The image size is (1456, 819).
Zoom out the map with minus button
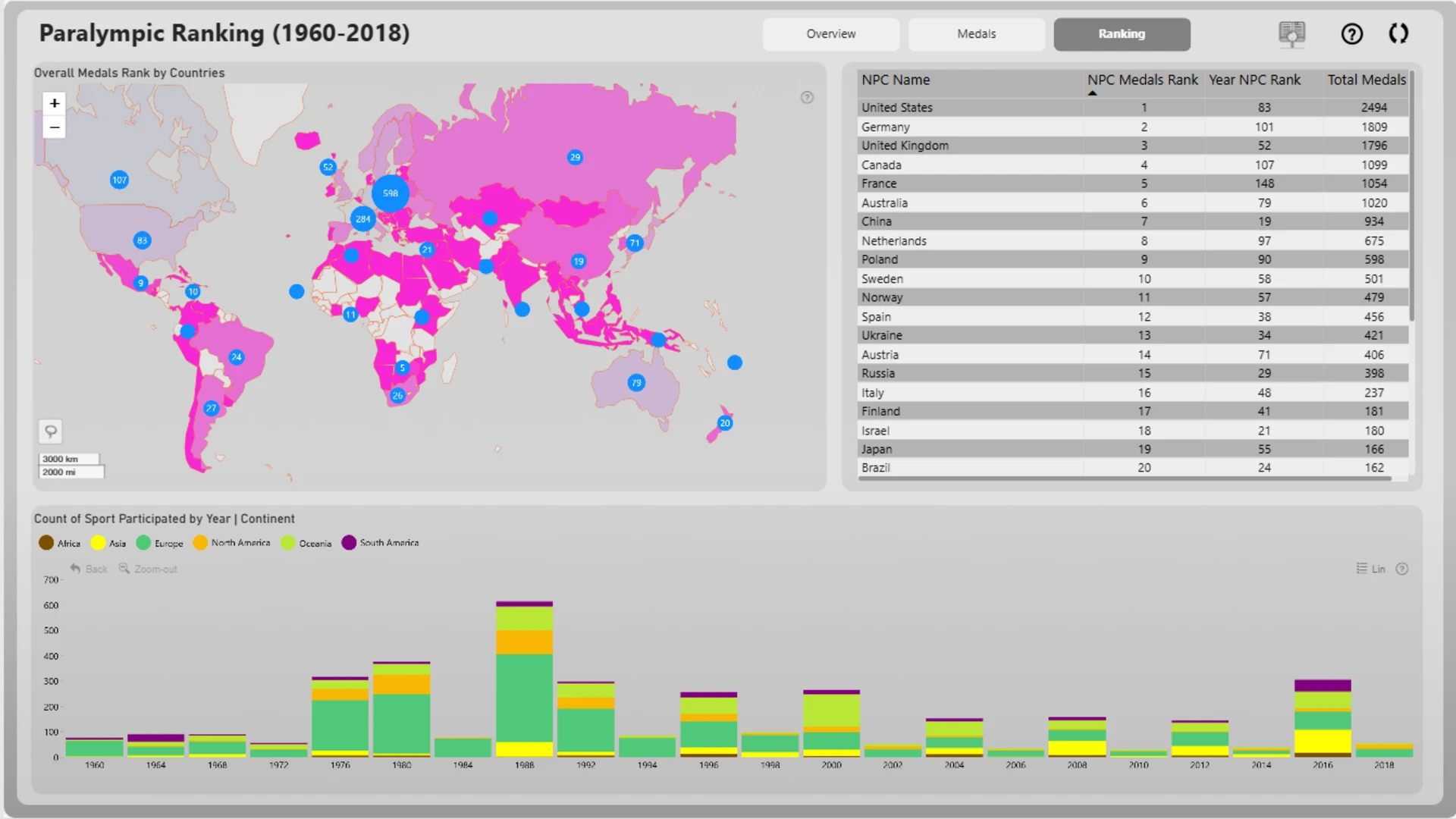click(55, 127)
